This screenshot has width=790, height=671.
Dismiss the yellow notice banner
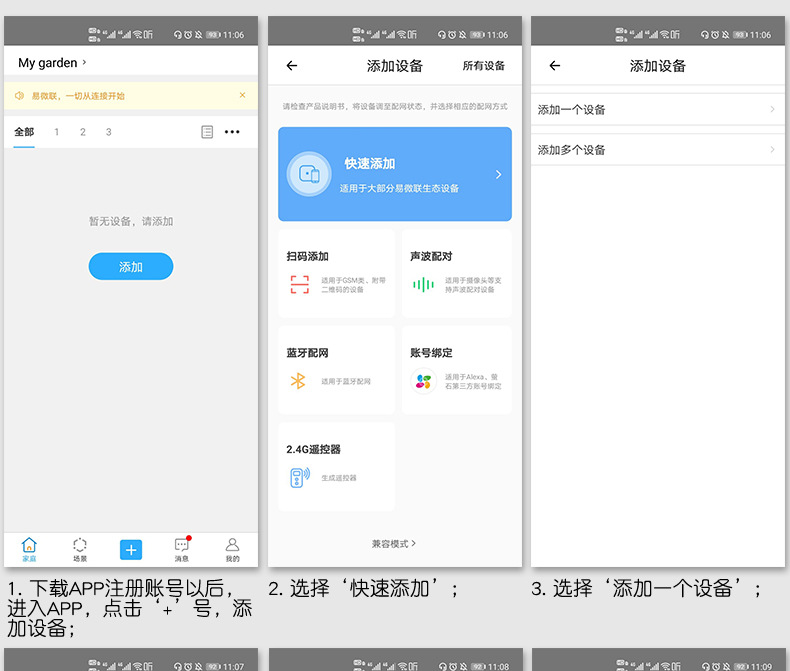click(x=242, y=95)
